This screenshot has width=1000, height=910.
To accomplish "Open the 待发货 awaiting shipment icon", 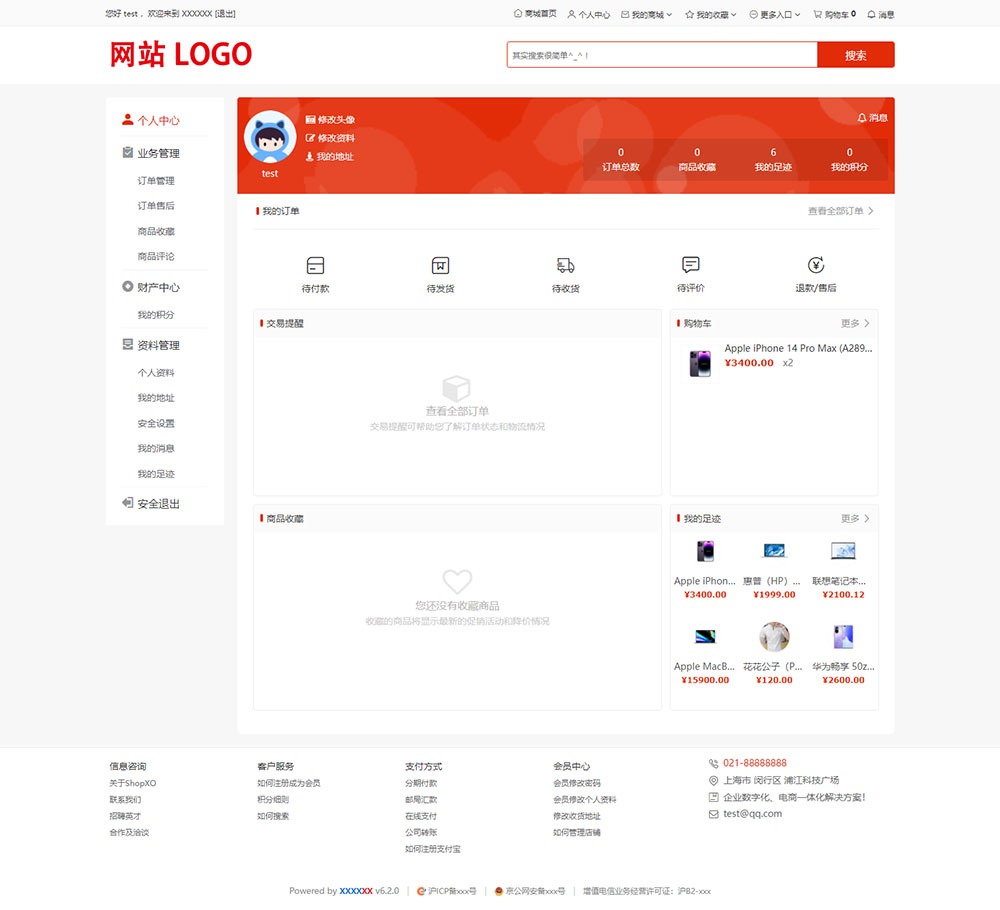I will click(440, 265).
